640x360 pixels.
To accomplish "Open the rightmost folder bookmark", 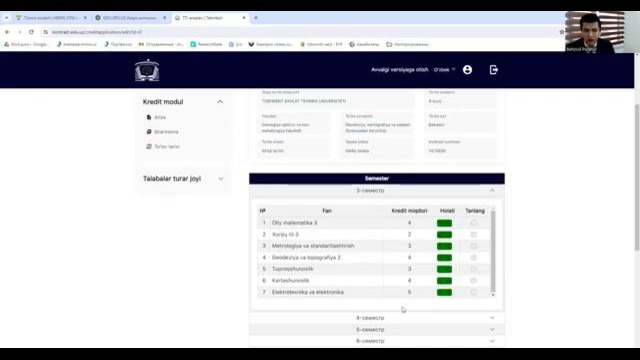I will pos(407,44).
